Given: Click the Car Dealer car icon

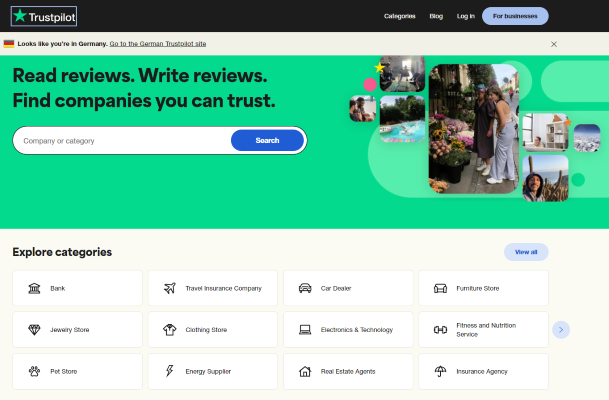Looking at the screenshot, I should pyautogui.click(x=305, y=288).
